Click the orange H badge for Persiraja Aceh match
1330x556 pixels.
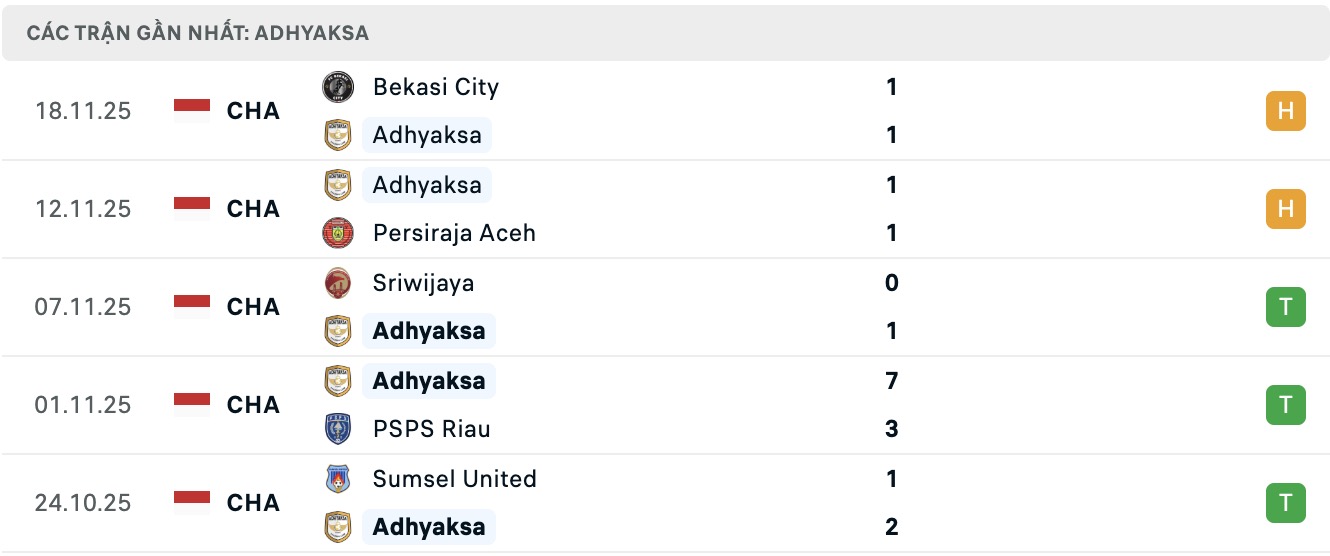pyautogui.click(x=1285, y=209)
